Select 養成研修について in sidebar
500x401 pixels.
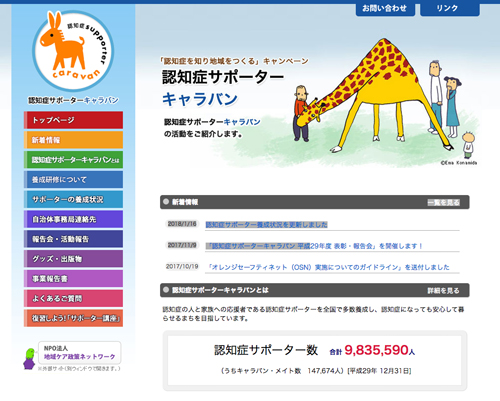[73, 180]
